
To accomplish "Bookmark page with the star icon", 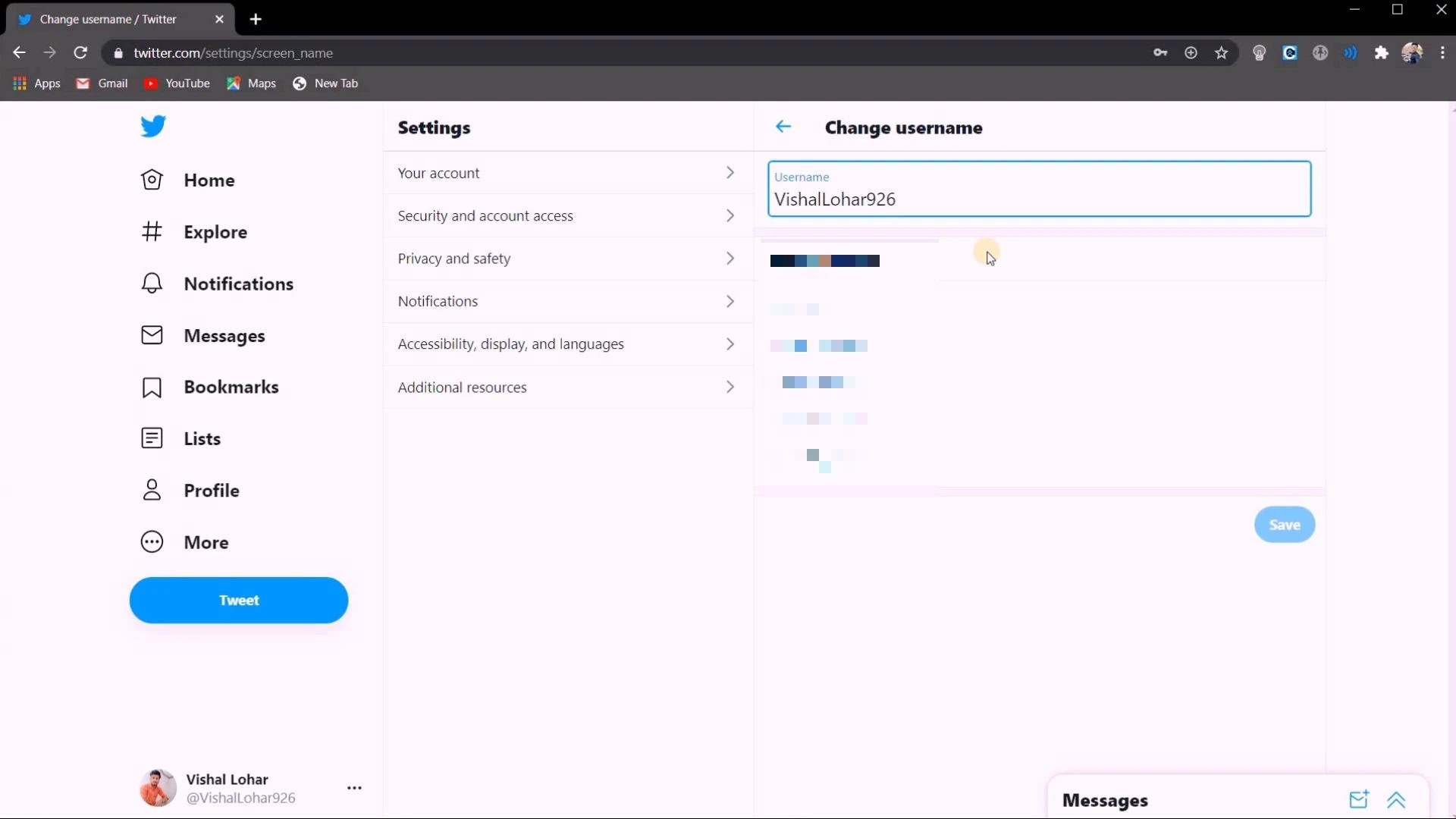I will [x=1221, y=53].
